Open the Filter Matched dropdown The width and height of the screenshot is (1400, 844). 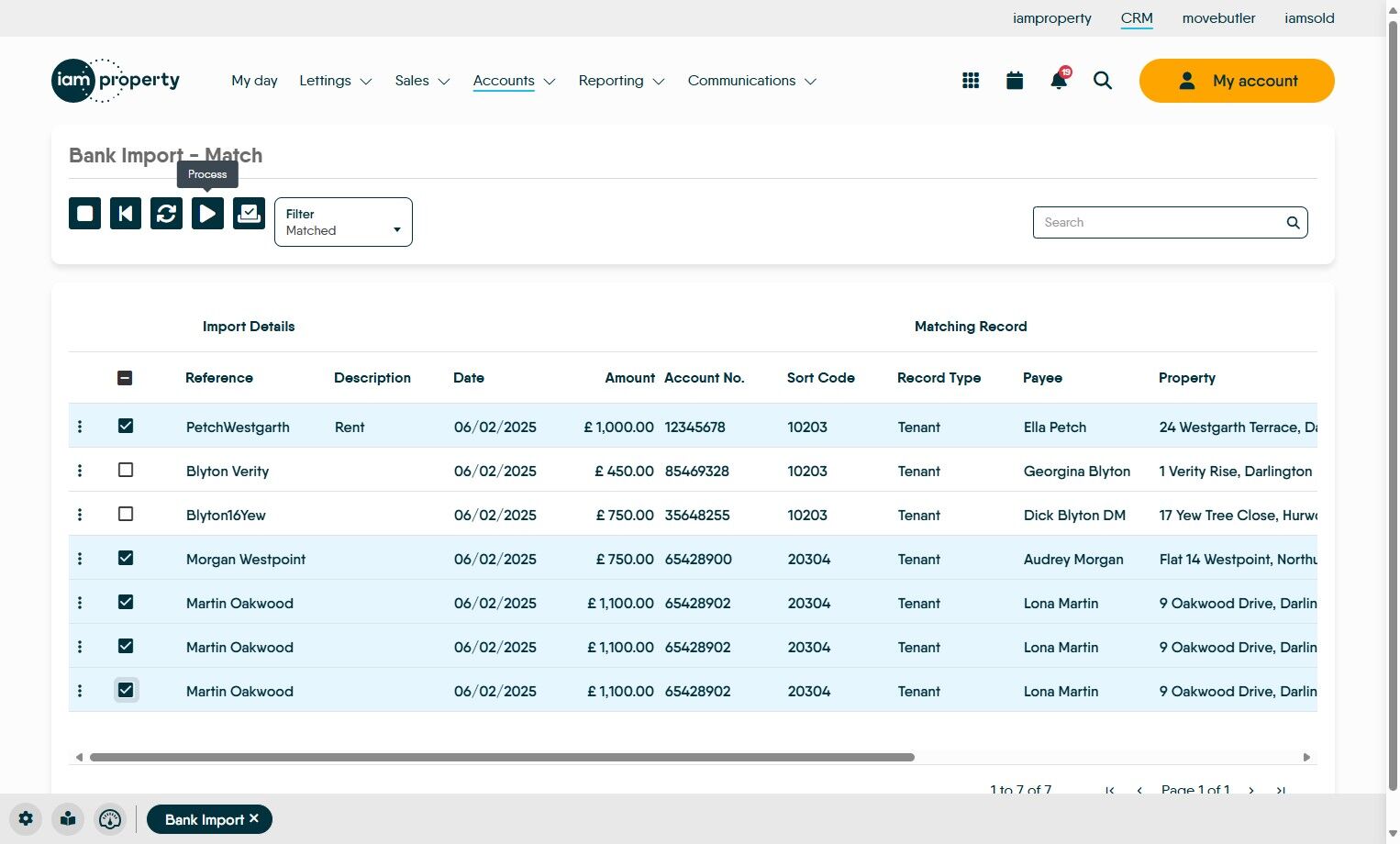pos(343,222)
